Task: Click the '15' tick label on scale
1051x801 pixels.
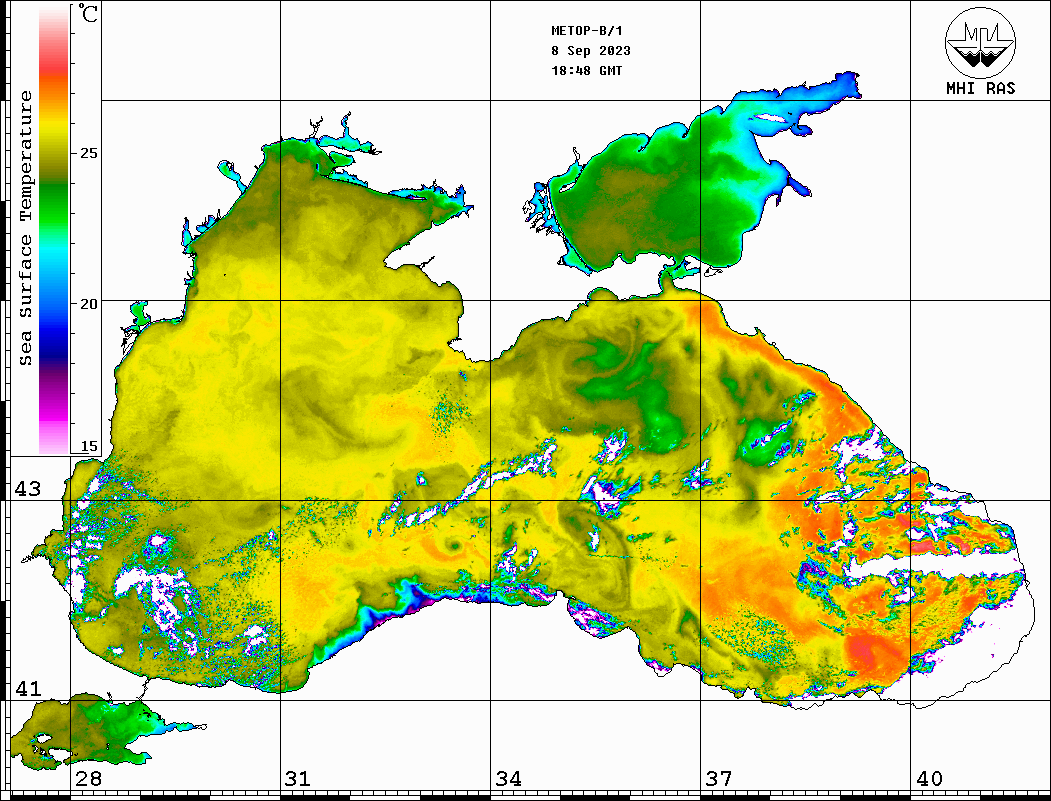Action: (88, 446)
